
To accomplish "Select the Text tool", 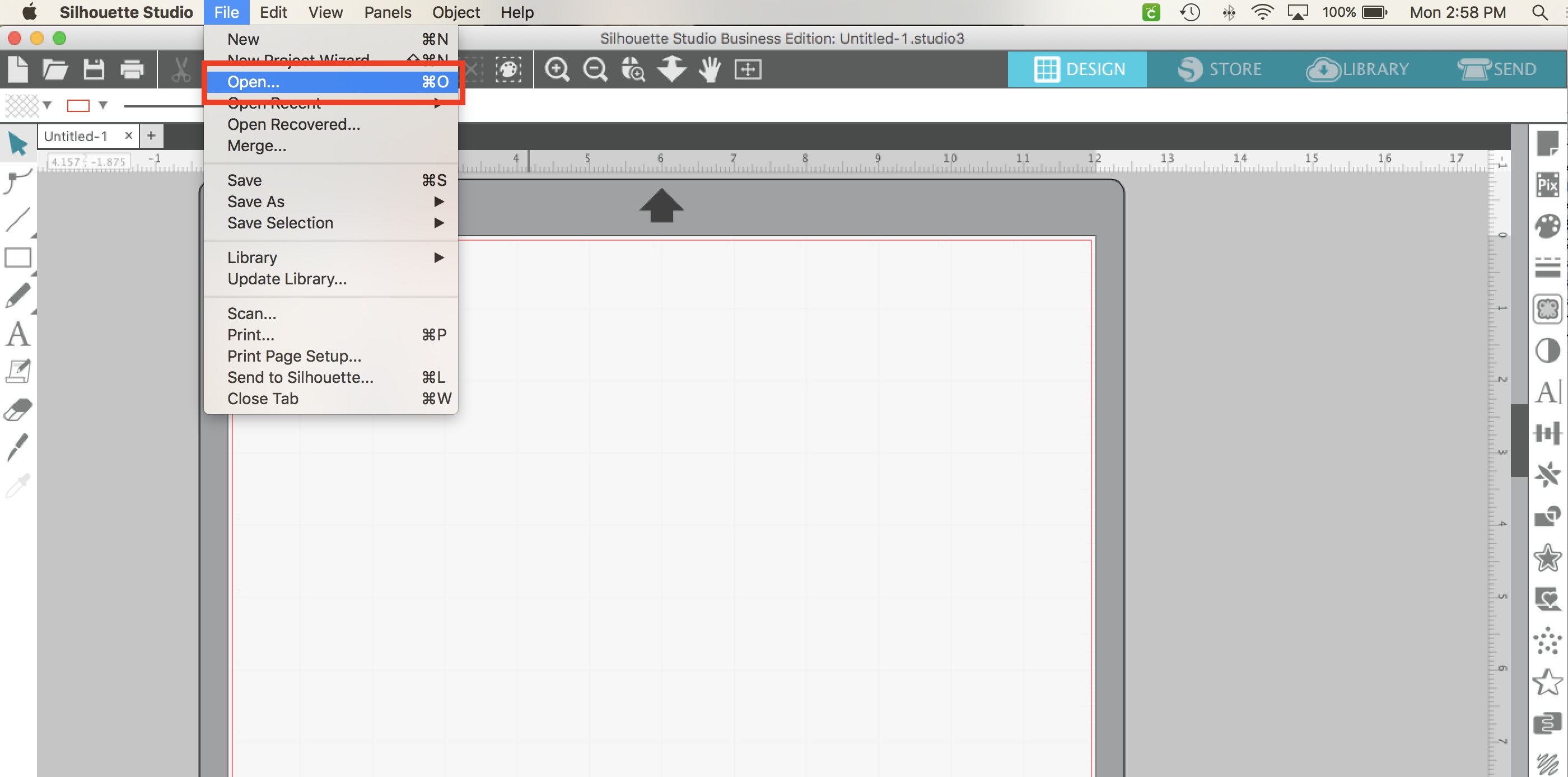I will [x=18, y=334].
